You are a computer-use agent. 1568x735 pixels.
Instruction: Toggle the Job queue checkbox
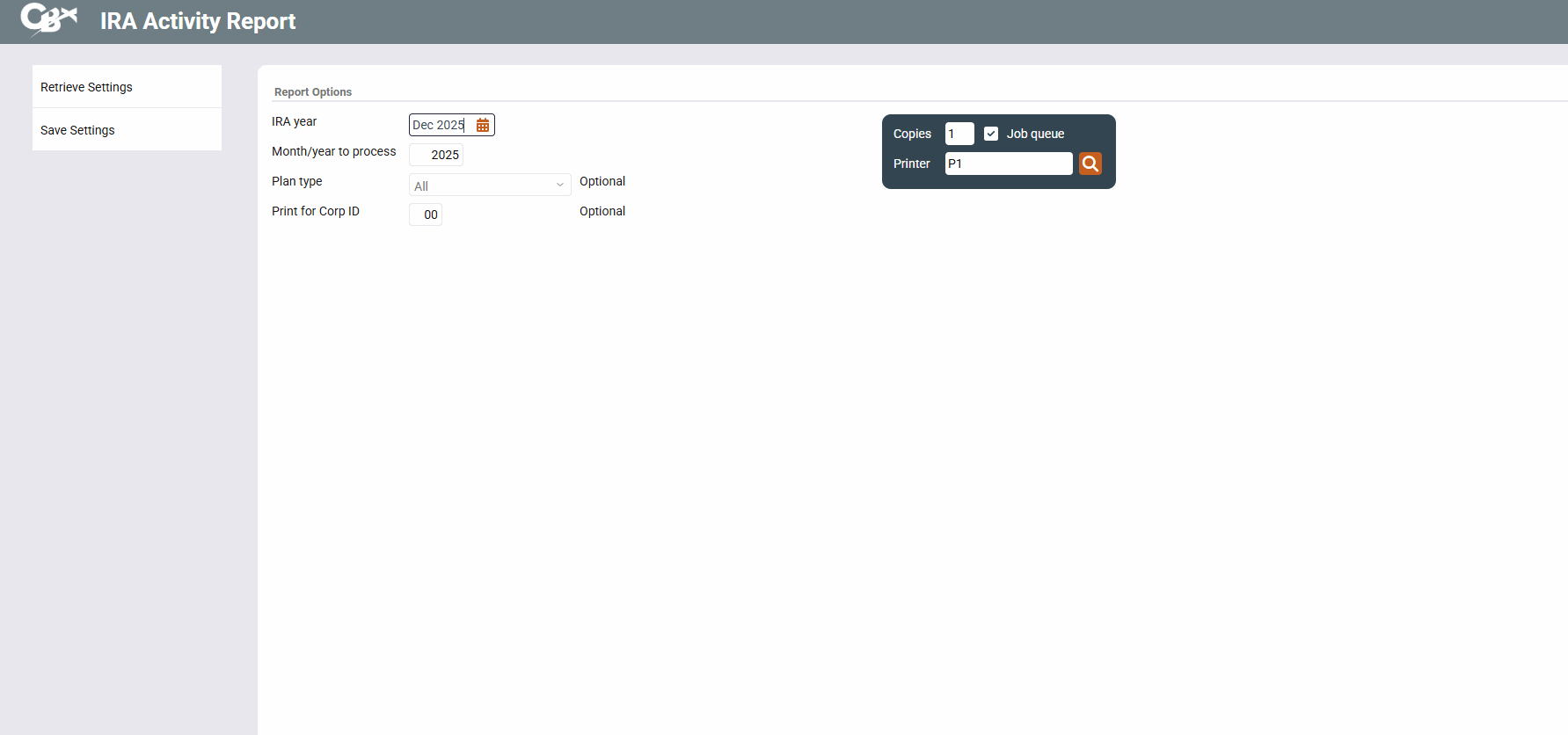991,134
